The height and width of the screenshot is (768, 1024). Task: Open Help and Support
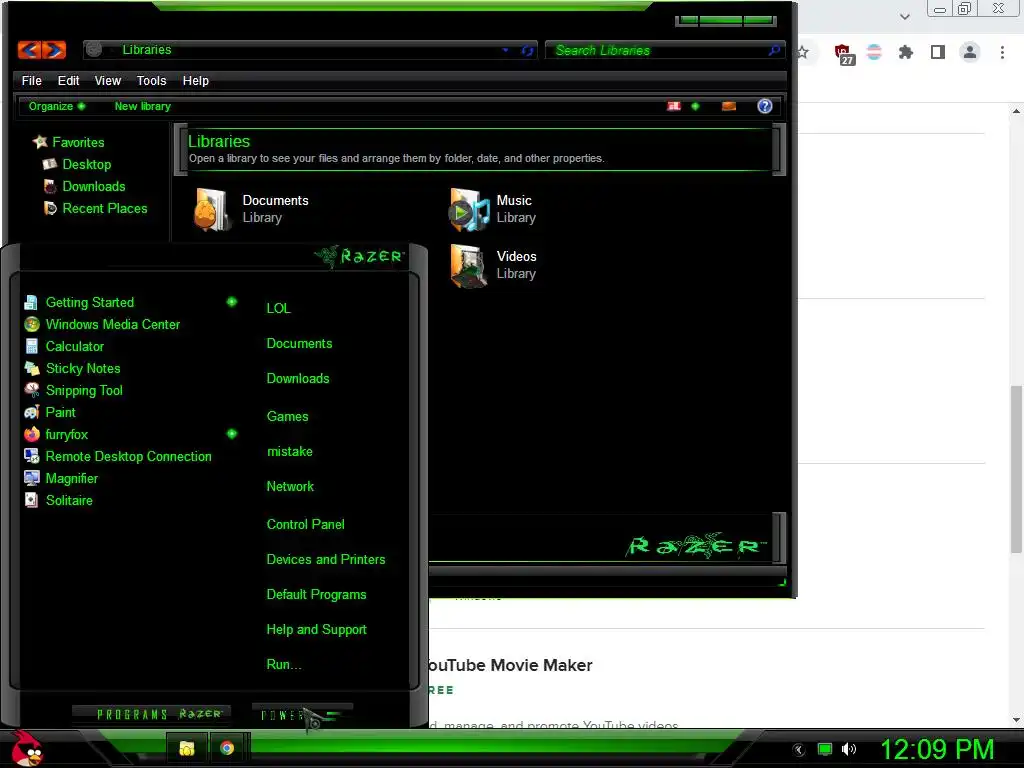click(x=316, y=630)
